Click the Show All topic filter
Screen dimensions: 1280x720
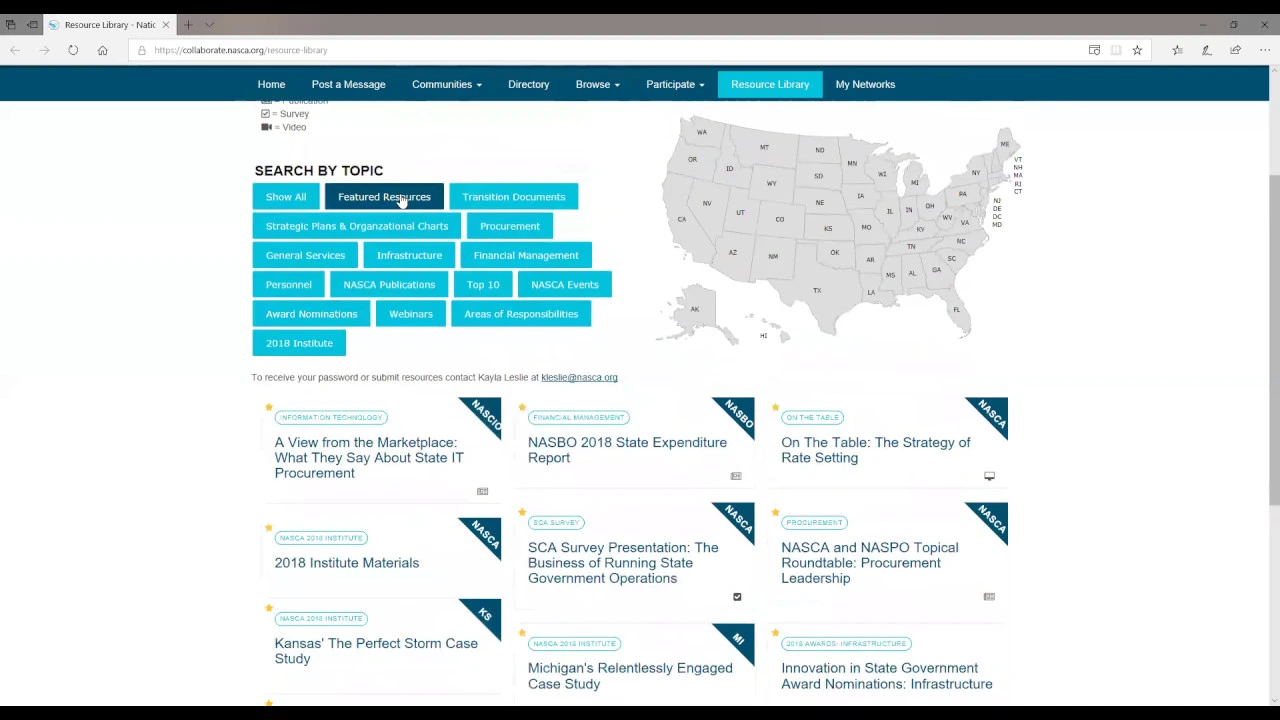(x=286, y=197)
